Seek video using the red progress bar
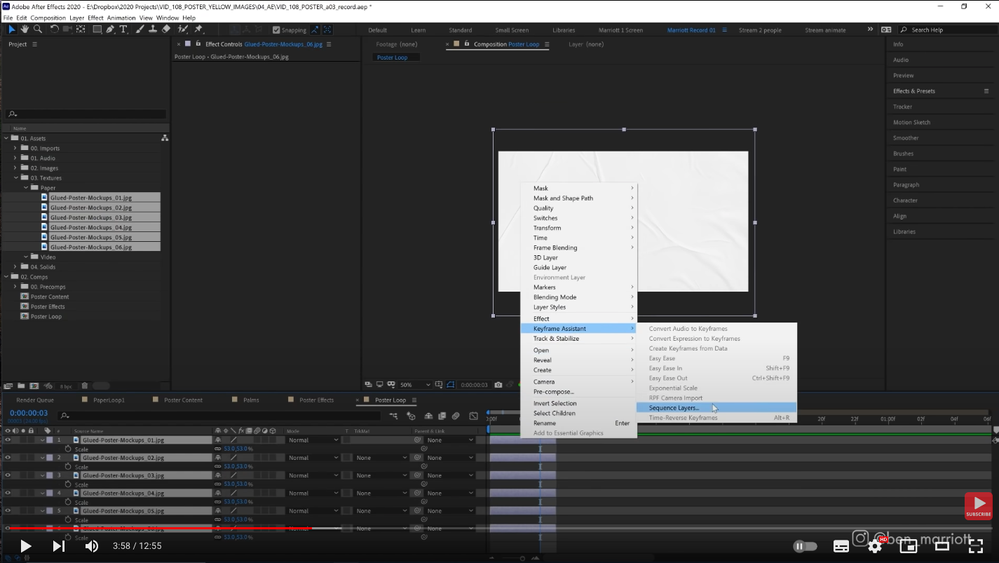Screen dimensions: 999x563 (x=160, y=528)
